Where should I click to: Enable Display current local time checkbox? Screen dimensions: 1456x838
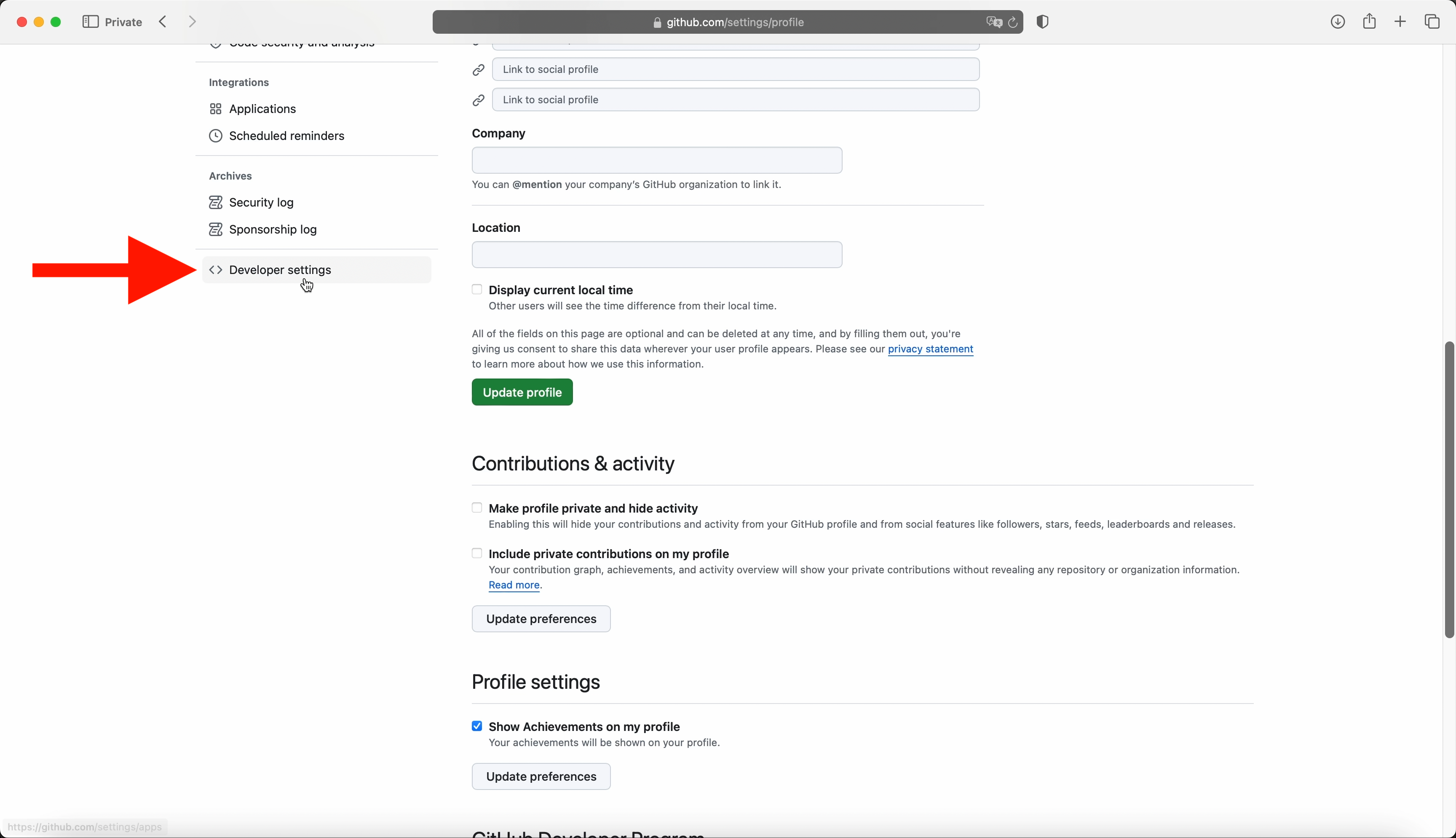tap(477, 290)
